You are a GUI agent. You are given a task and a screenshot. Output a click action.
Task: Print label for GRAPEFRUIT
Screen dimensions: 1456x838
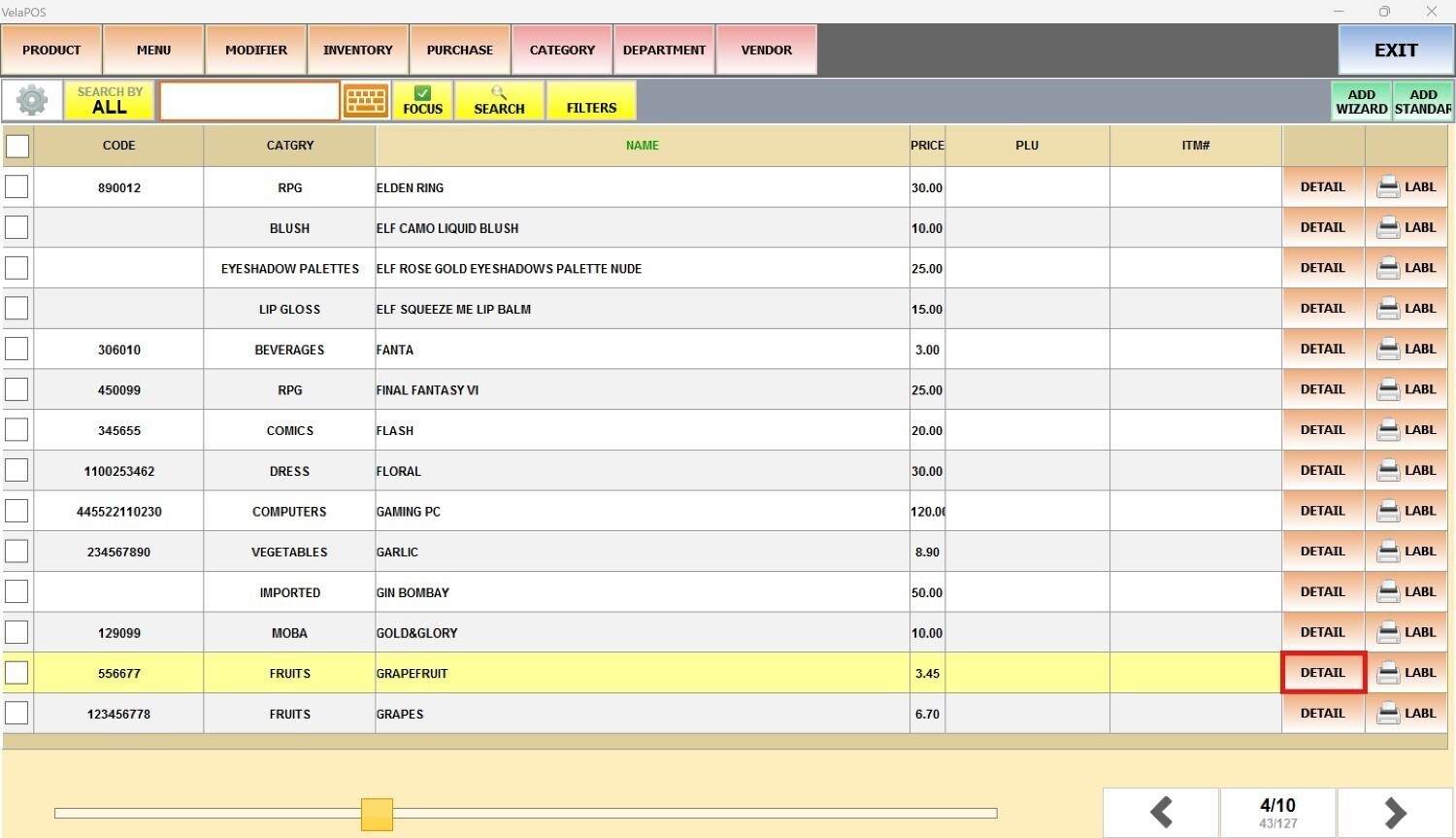click(x=1406, y=672)
